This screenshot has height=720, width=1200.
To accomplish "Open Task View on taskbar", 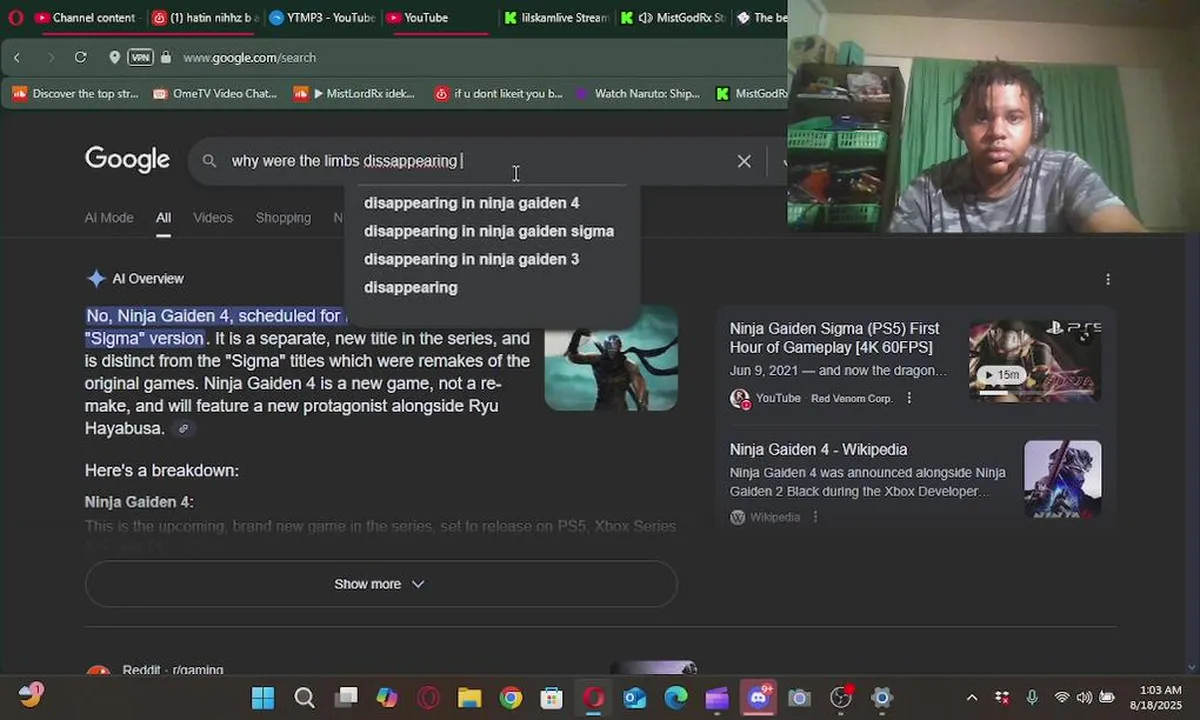I will (346, 698).
